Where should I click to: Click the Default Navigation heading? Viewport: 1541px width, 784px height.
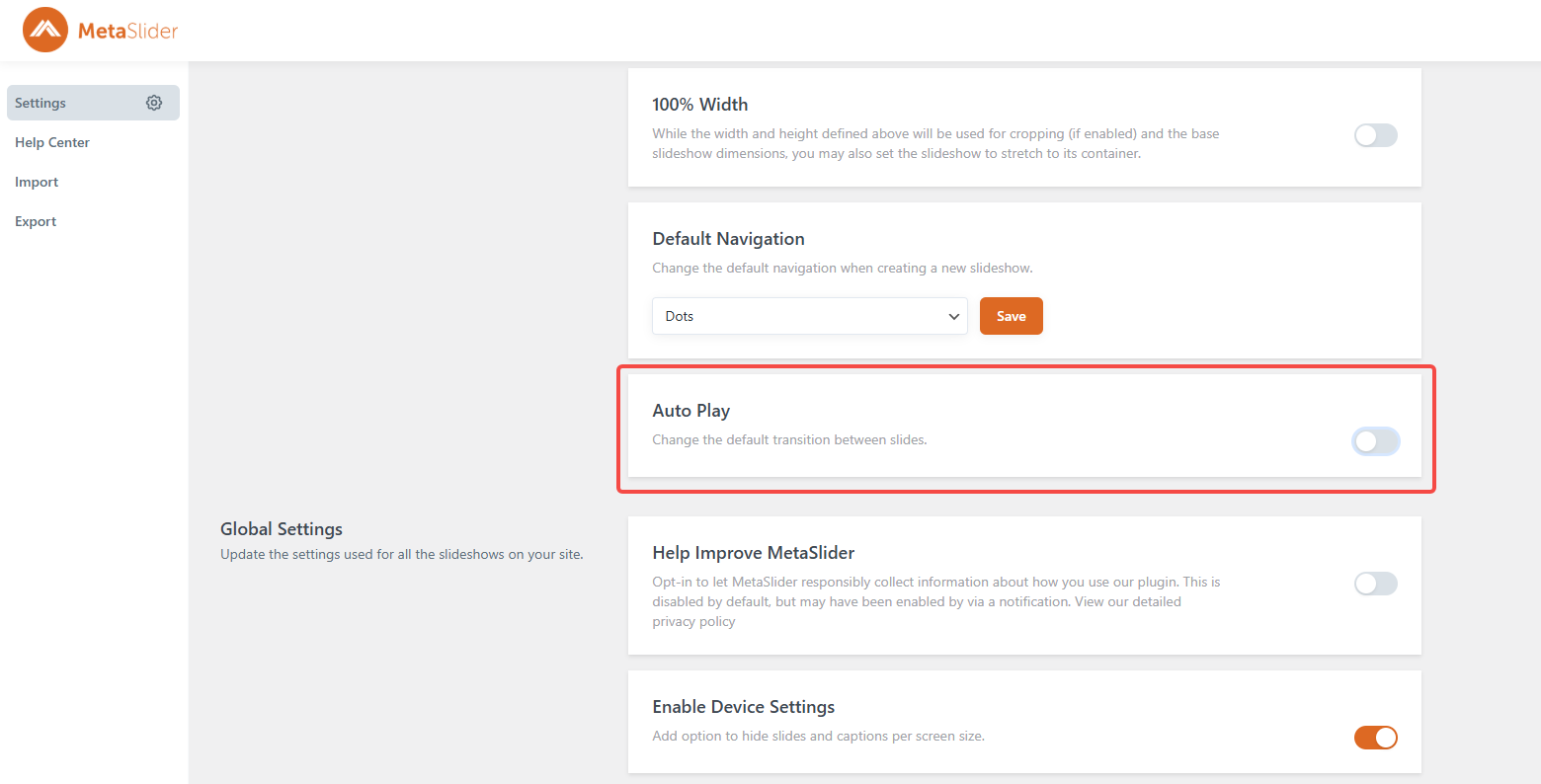click(728, 239)
